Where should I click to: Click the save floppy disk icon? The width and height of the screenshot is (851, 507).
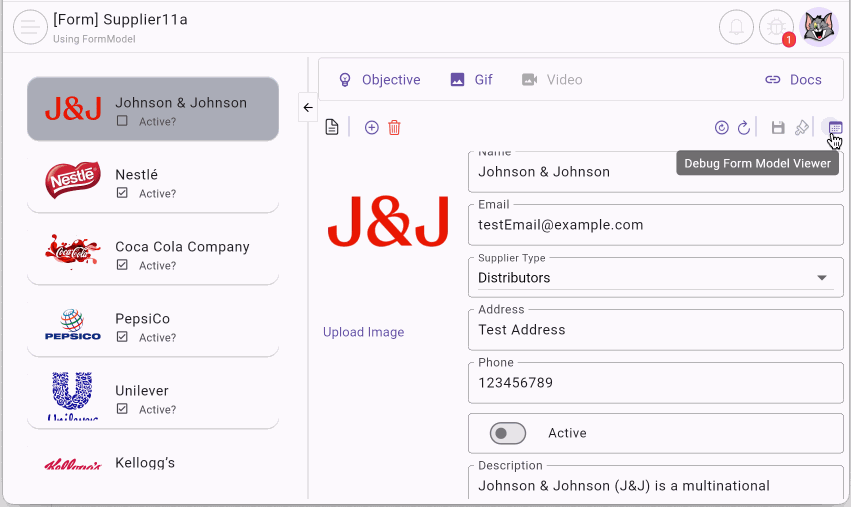pyautogui.click(x=778, y=128)
